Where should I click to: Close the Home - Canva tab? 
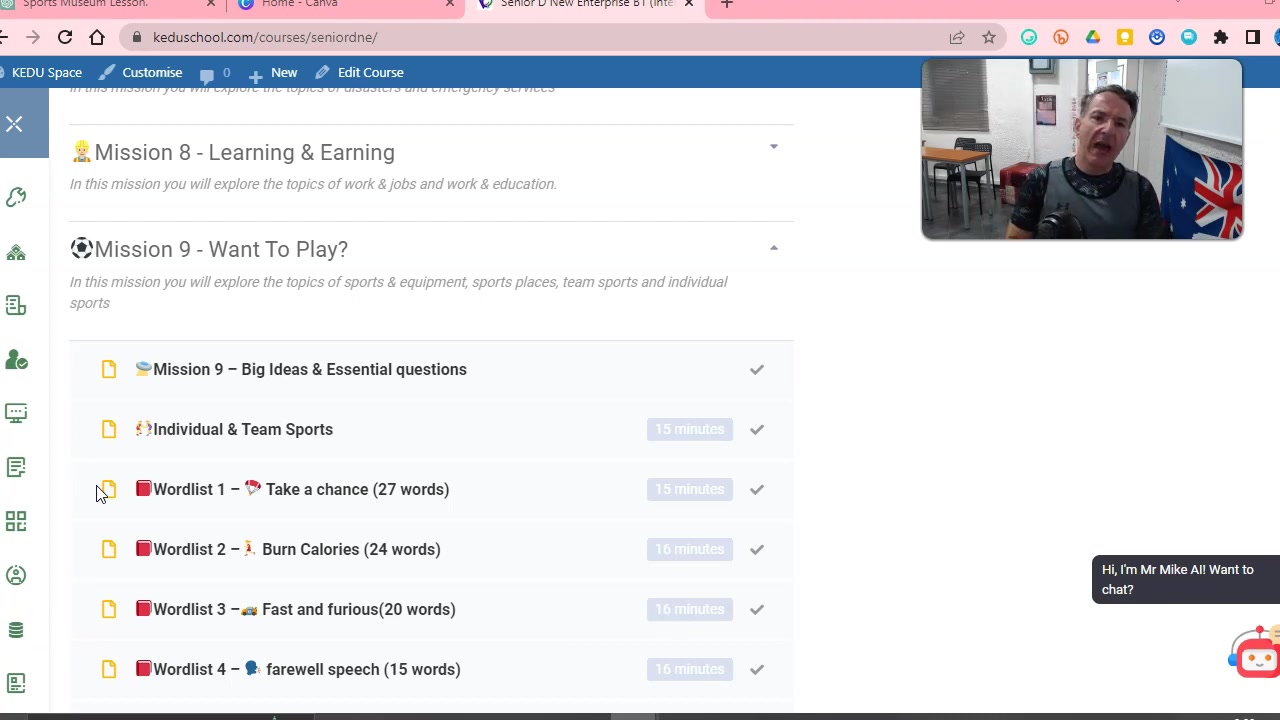coord(450,4)
